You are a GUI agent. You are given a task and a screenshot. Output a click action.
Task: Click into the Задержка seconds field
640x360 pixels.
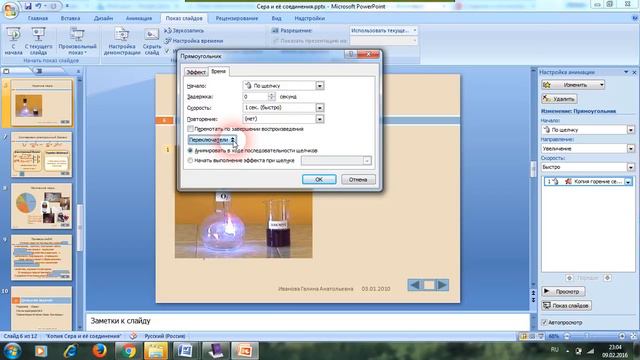[x=256, y=97]
